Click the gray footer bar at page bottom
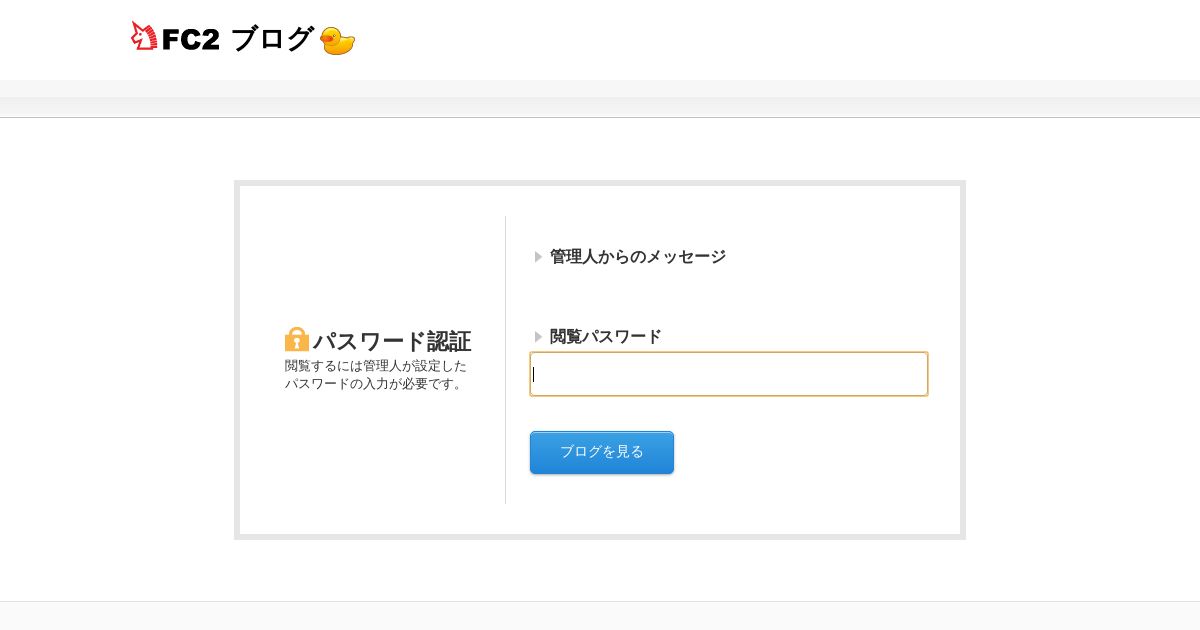Image resolution: width=1200 pixels, height=630 pixels. 600,616
